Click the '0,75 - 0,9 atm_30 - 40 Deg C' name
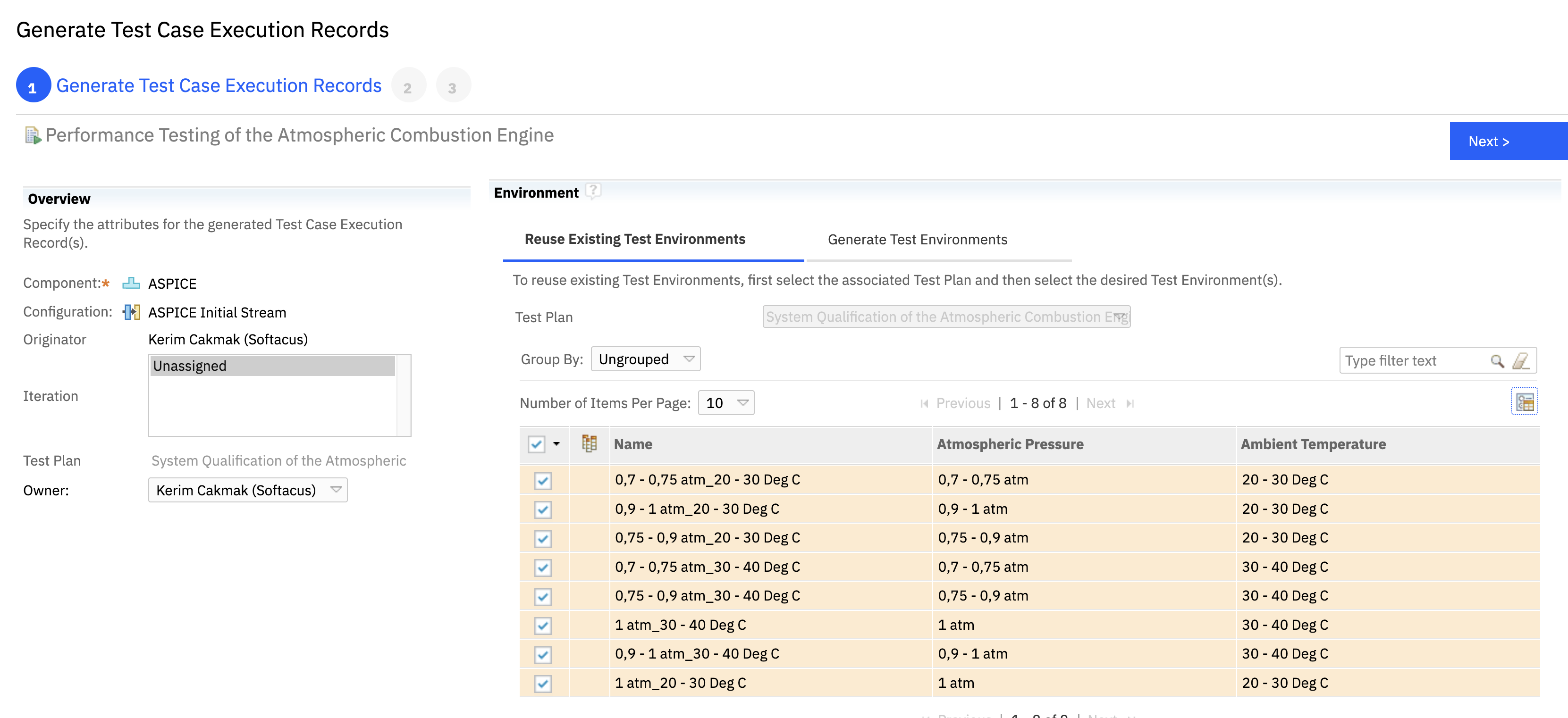The height and width of the screenshot is (718, 1568). (x=708, y=596)
